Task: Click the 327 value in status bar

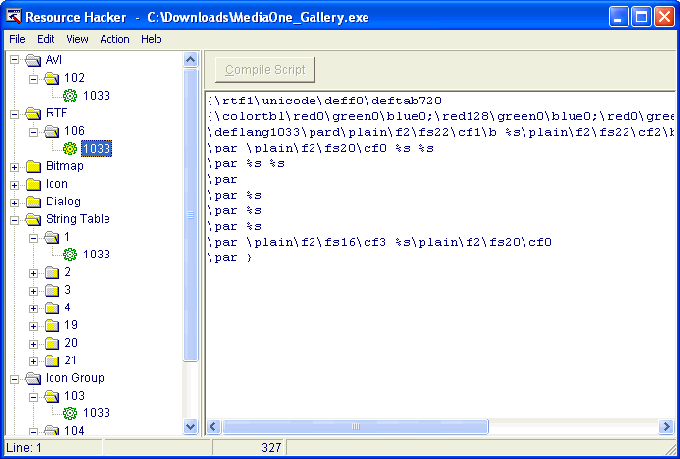Action: click(x=271, y=448)
